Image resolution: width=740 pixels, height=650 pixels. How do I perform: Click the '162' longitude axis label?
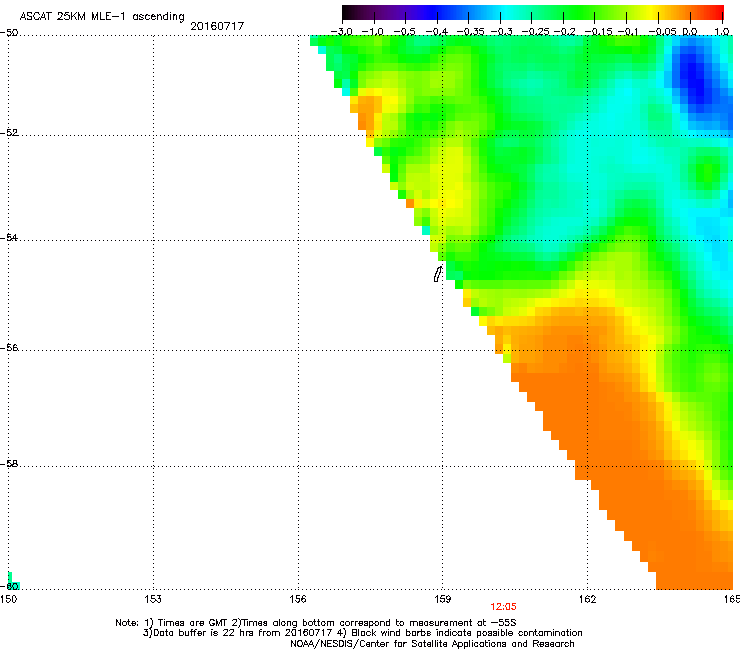pos(588,599)
